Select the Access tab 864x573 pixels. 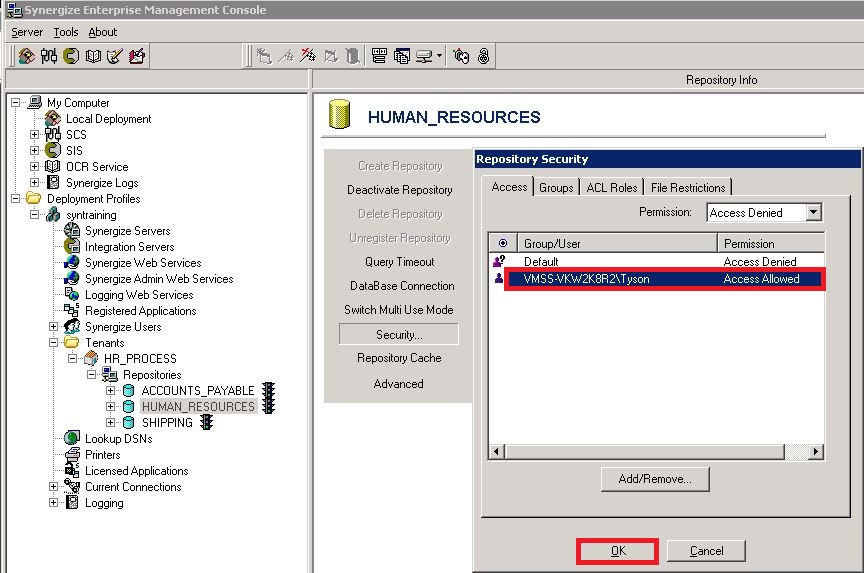click(x=509, y=187)
